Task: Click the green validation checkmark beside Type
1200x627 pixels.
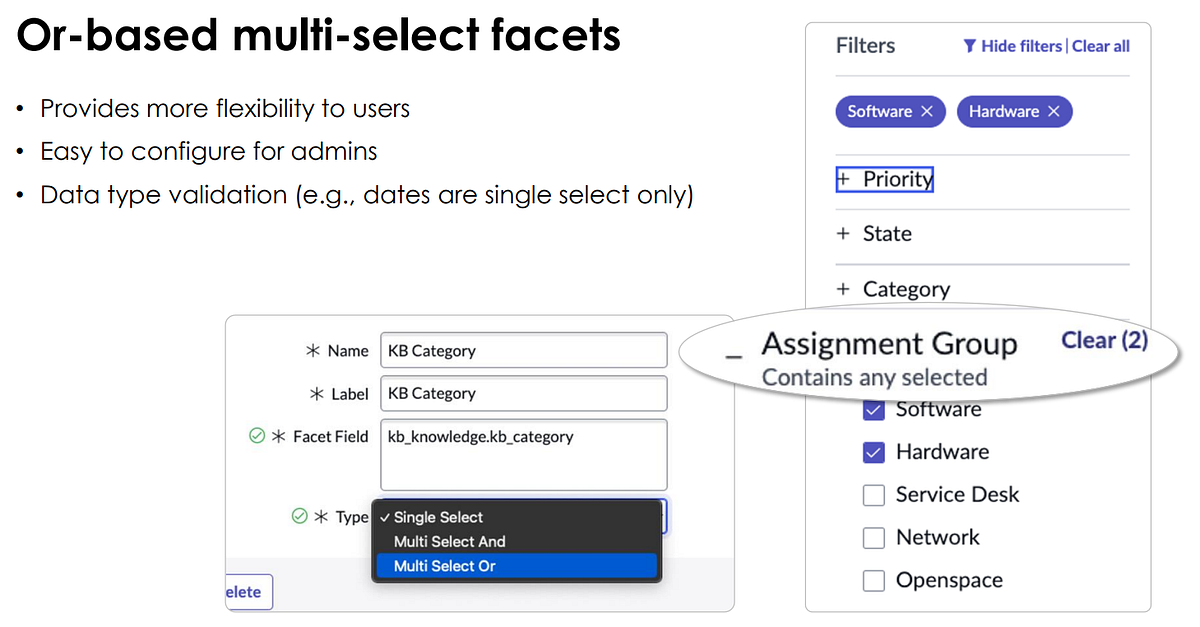Action: coord(300,517)
